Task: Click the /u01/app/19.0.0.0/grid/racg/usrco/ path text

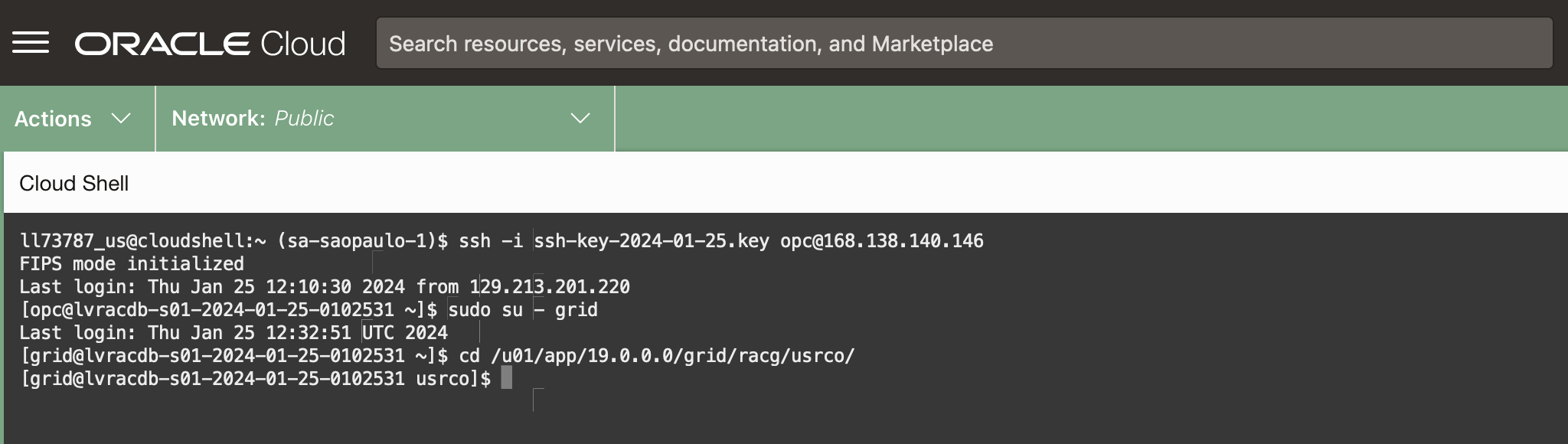Action: coord(672,356)
